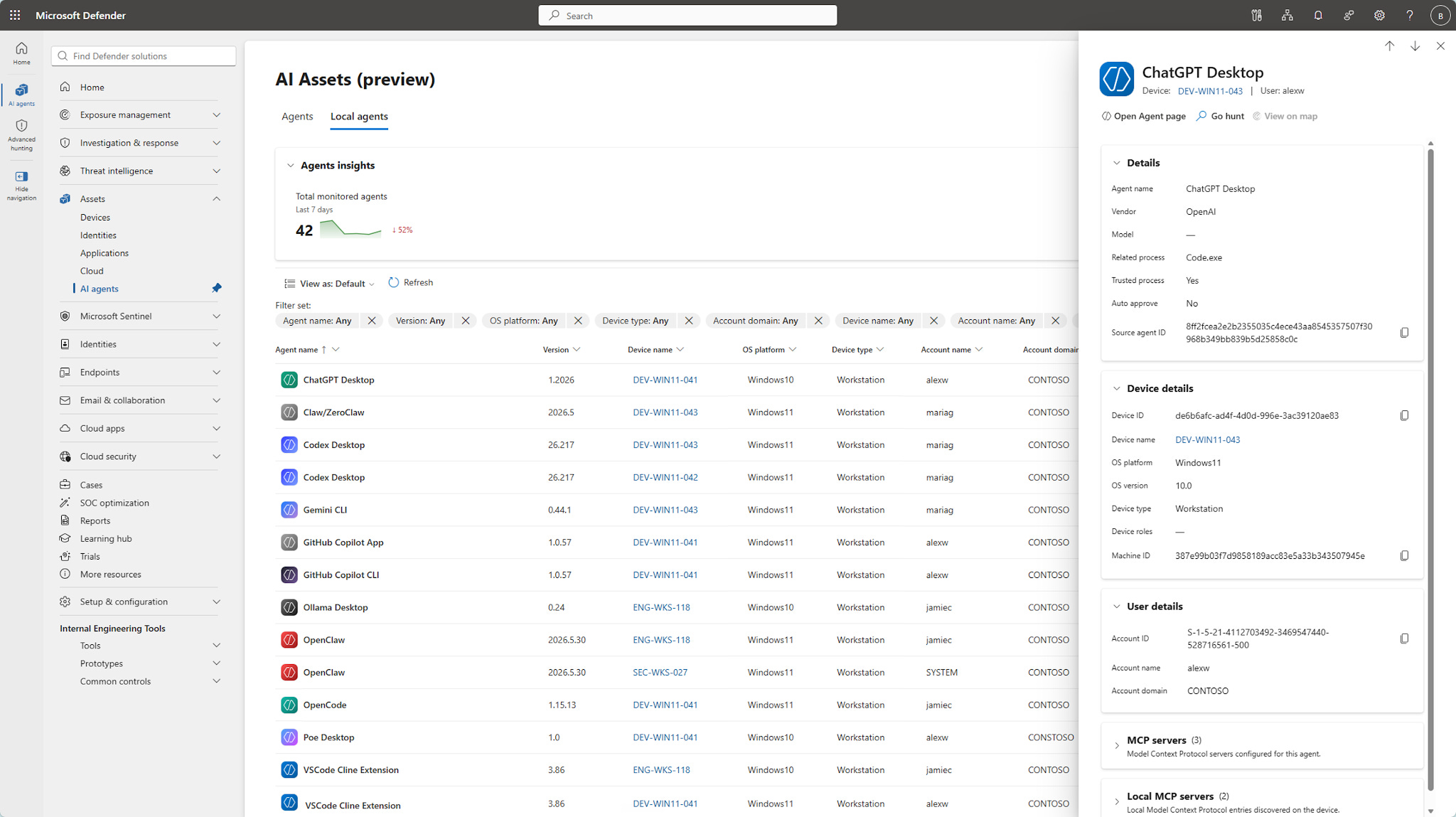Screen dimensions: 1456x817
Task: Unpin the AI agents navigation item
Action: (x=217, y=288)
